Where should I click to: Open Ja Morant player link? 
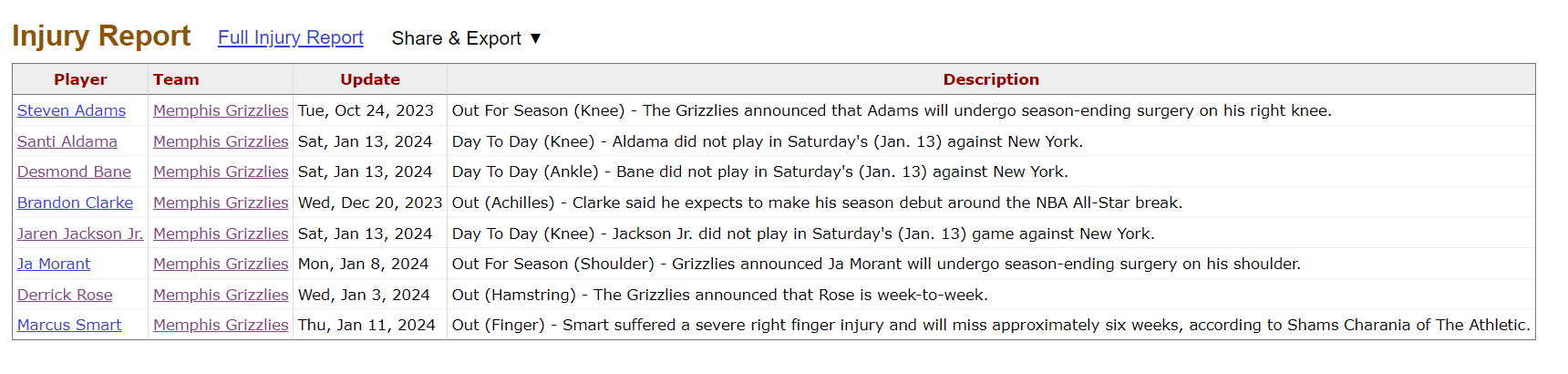(54, 264)
